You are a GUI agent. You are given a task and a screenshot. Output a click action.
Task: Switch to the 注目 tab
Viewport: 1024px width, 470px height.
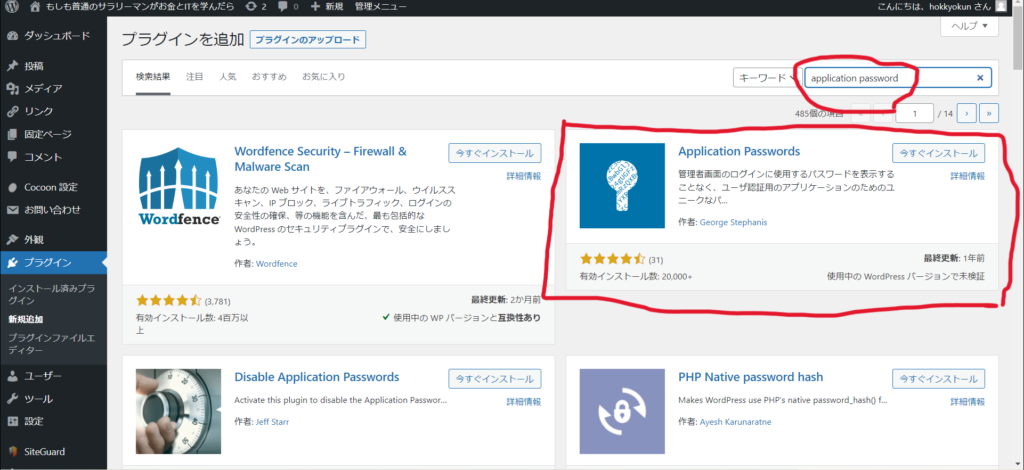coord(195,76)
